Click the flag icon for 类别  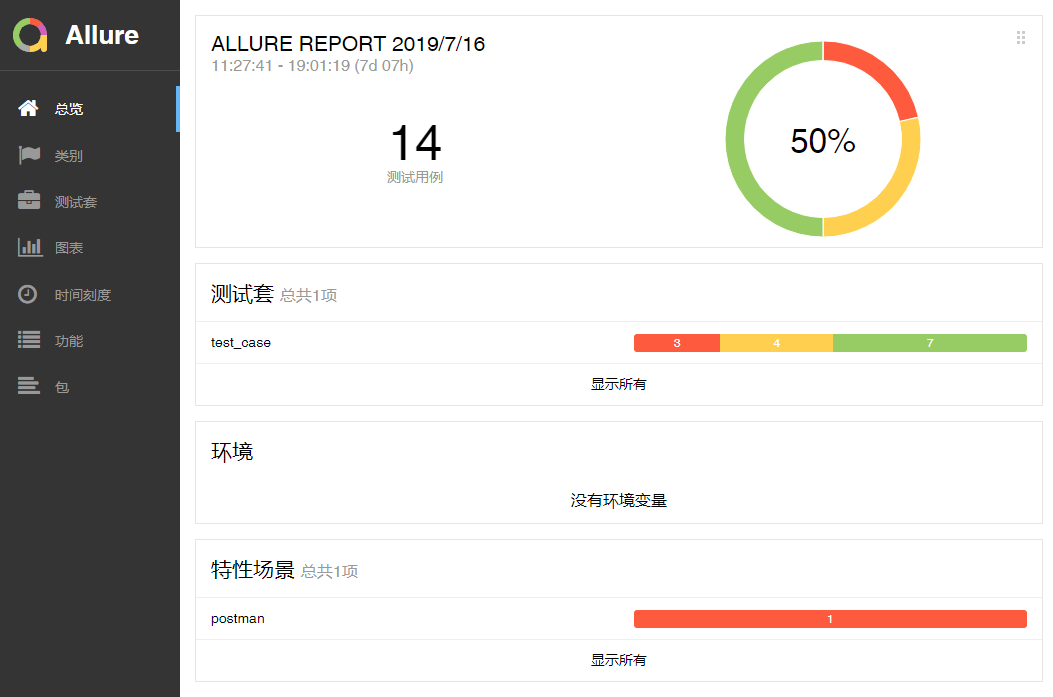(29, 155)
